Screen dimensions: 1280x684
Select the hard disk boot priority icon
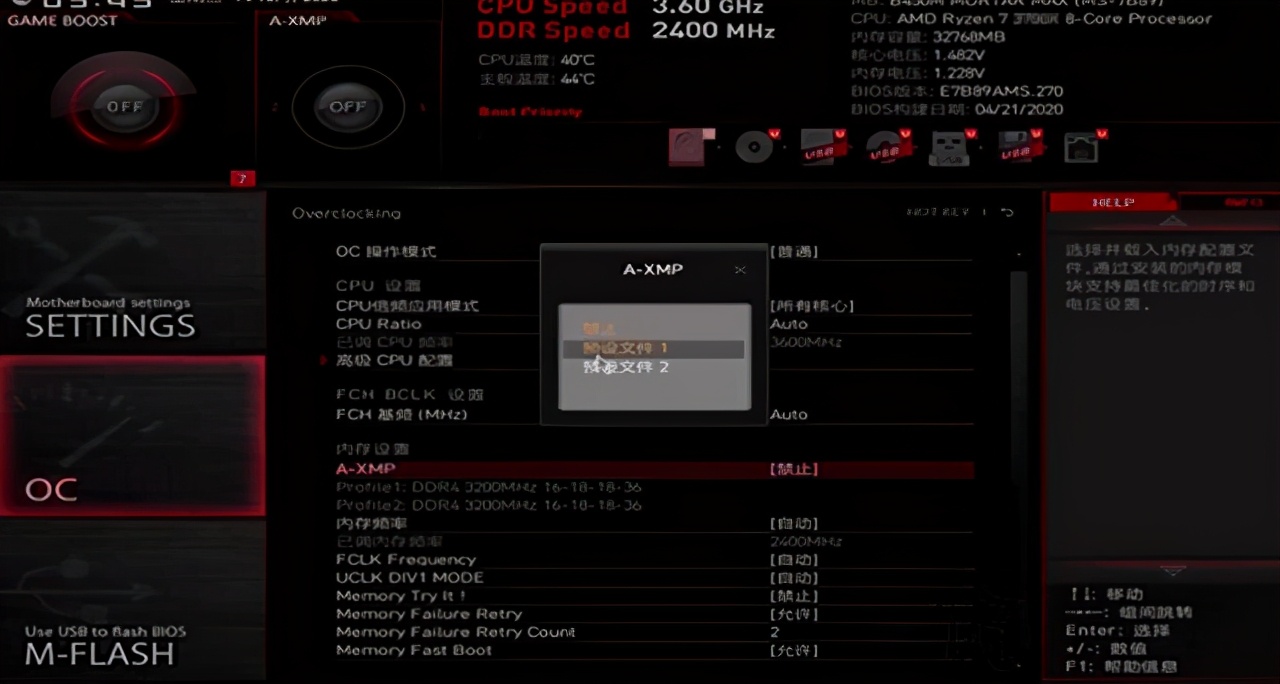(692, 147)
